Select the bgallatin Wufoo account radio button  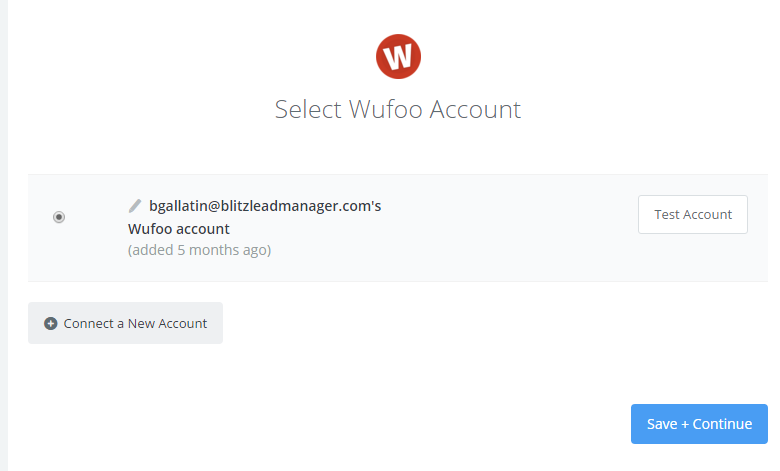59,216
